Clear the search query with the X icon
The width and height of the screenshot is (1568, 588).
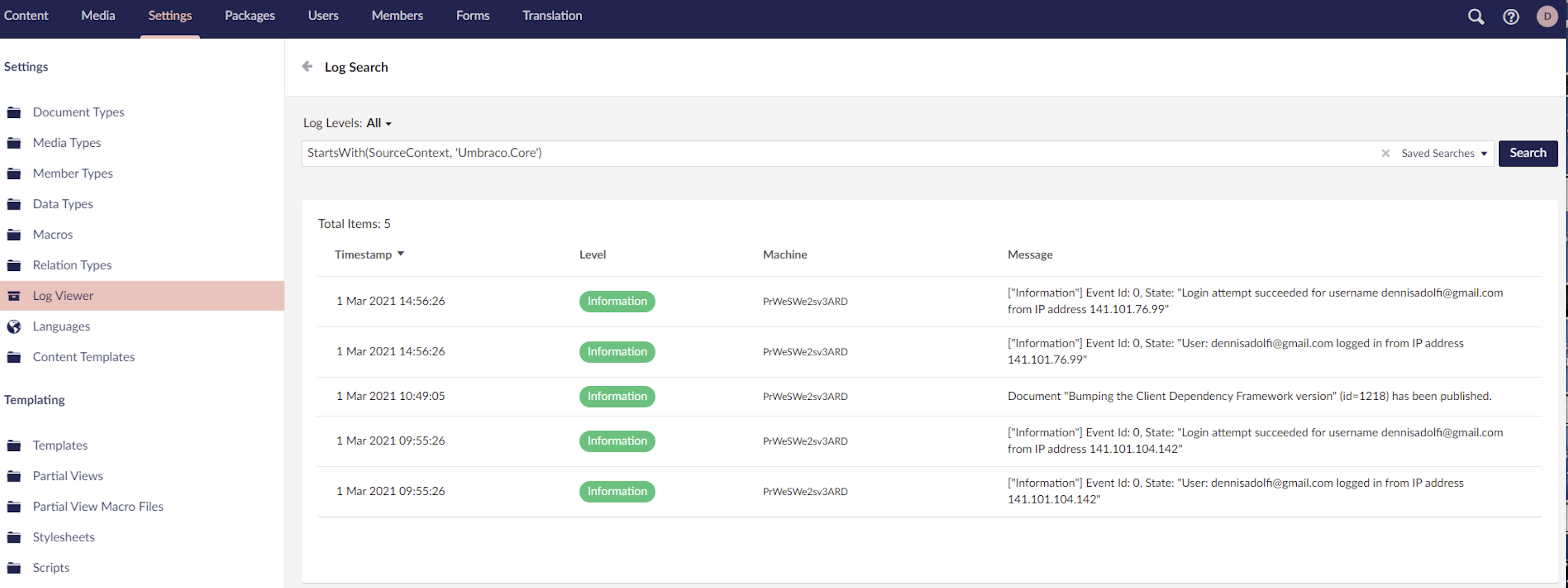1386,154
